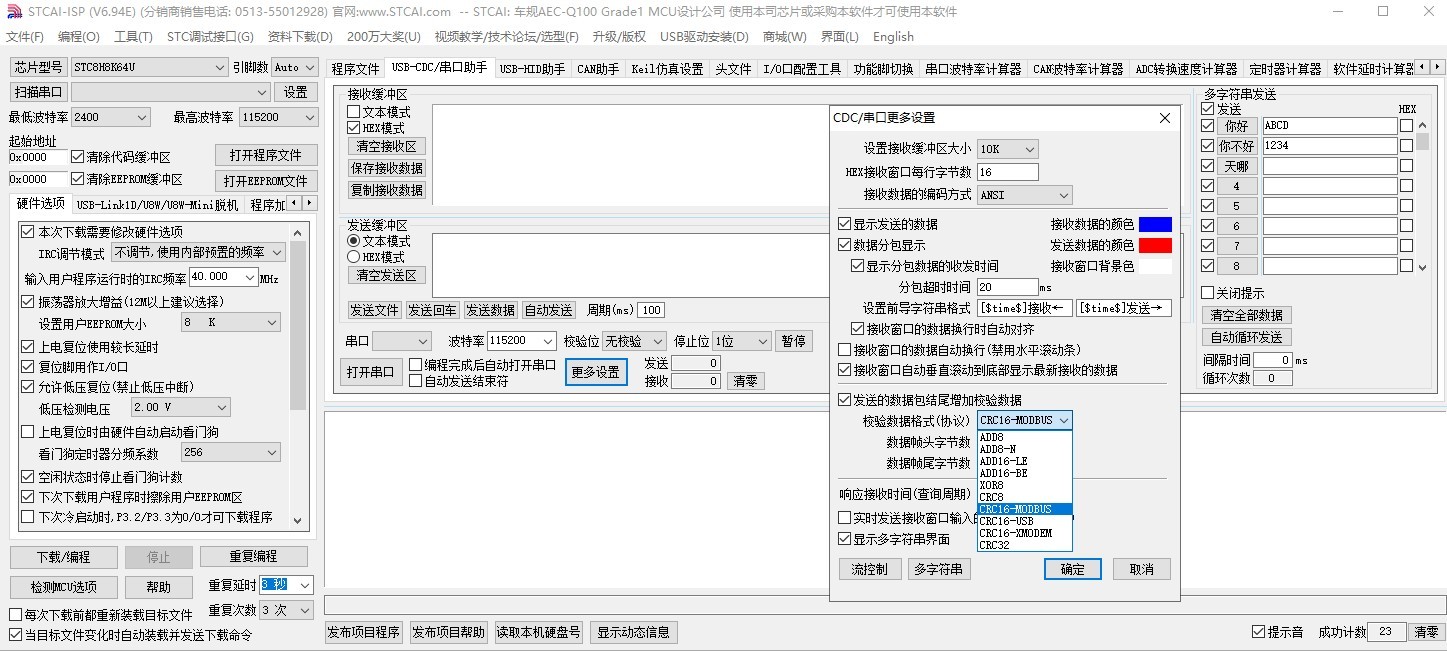Click the 发布项目程序 button

[x=364, y=632]
